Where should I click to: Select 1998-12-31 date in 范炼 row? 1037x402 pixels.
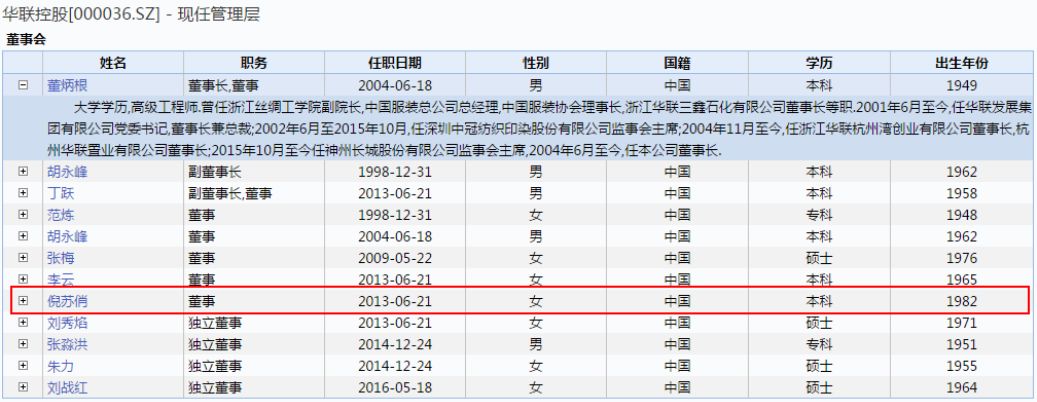click(395, 215)
